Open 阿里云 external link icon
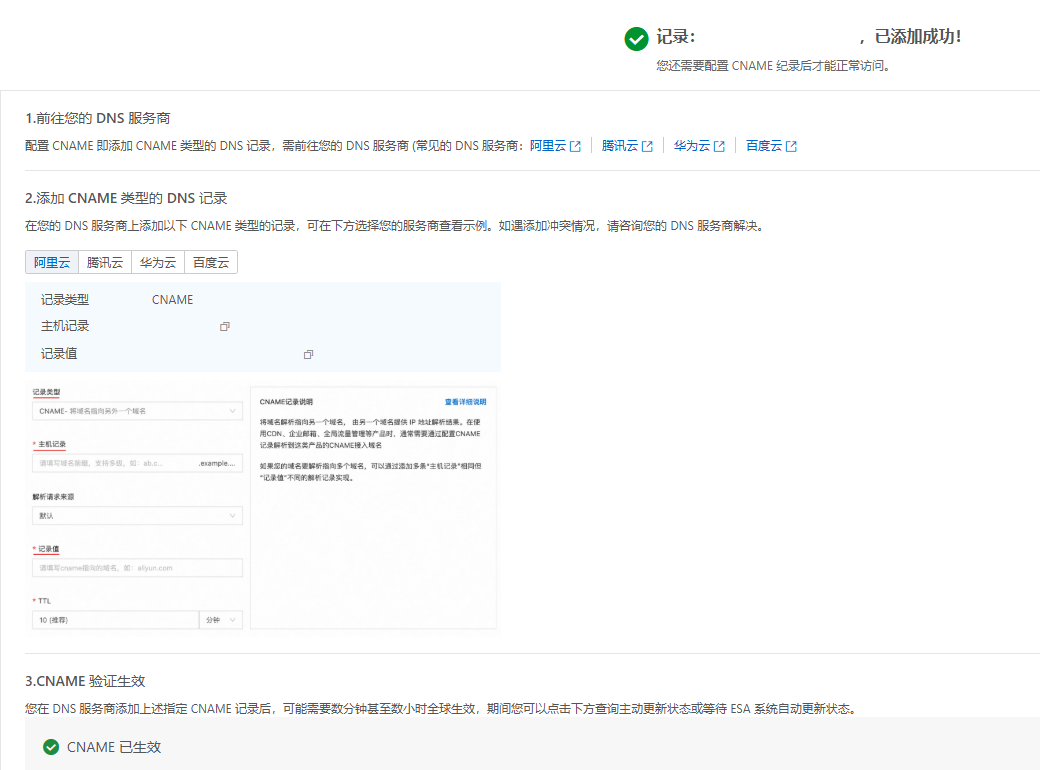 pyautogui.click(x=575, y=146)
